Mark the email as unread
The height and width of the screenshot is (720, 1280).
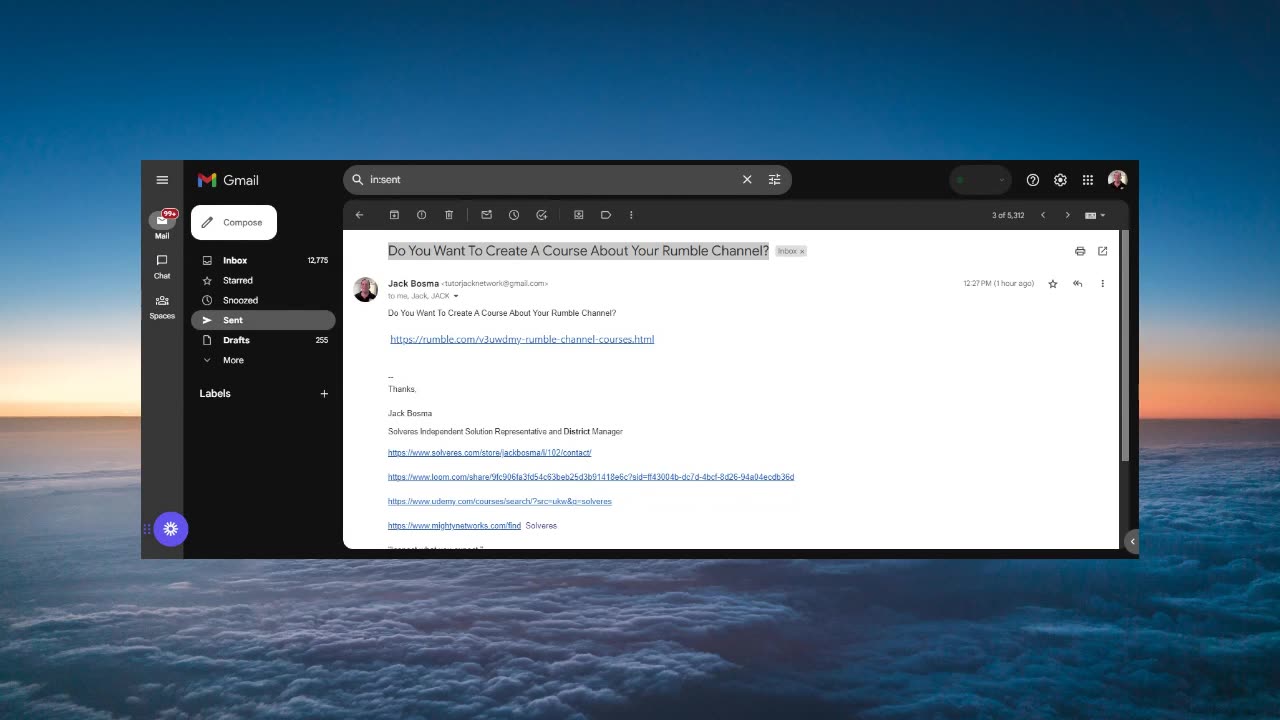[486, 215]
